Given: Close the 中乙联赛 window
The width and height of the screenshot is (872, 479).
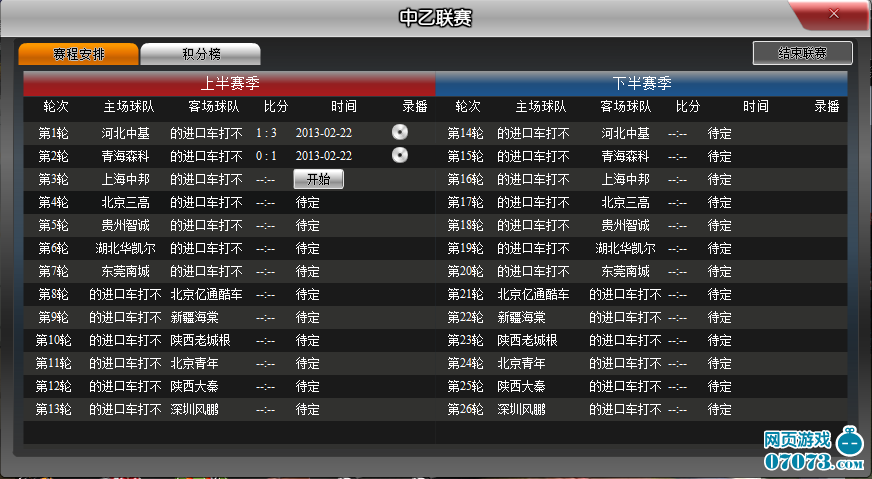Looking at the screenshot, I should pos(833,14).
